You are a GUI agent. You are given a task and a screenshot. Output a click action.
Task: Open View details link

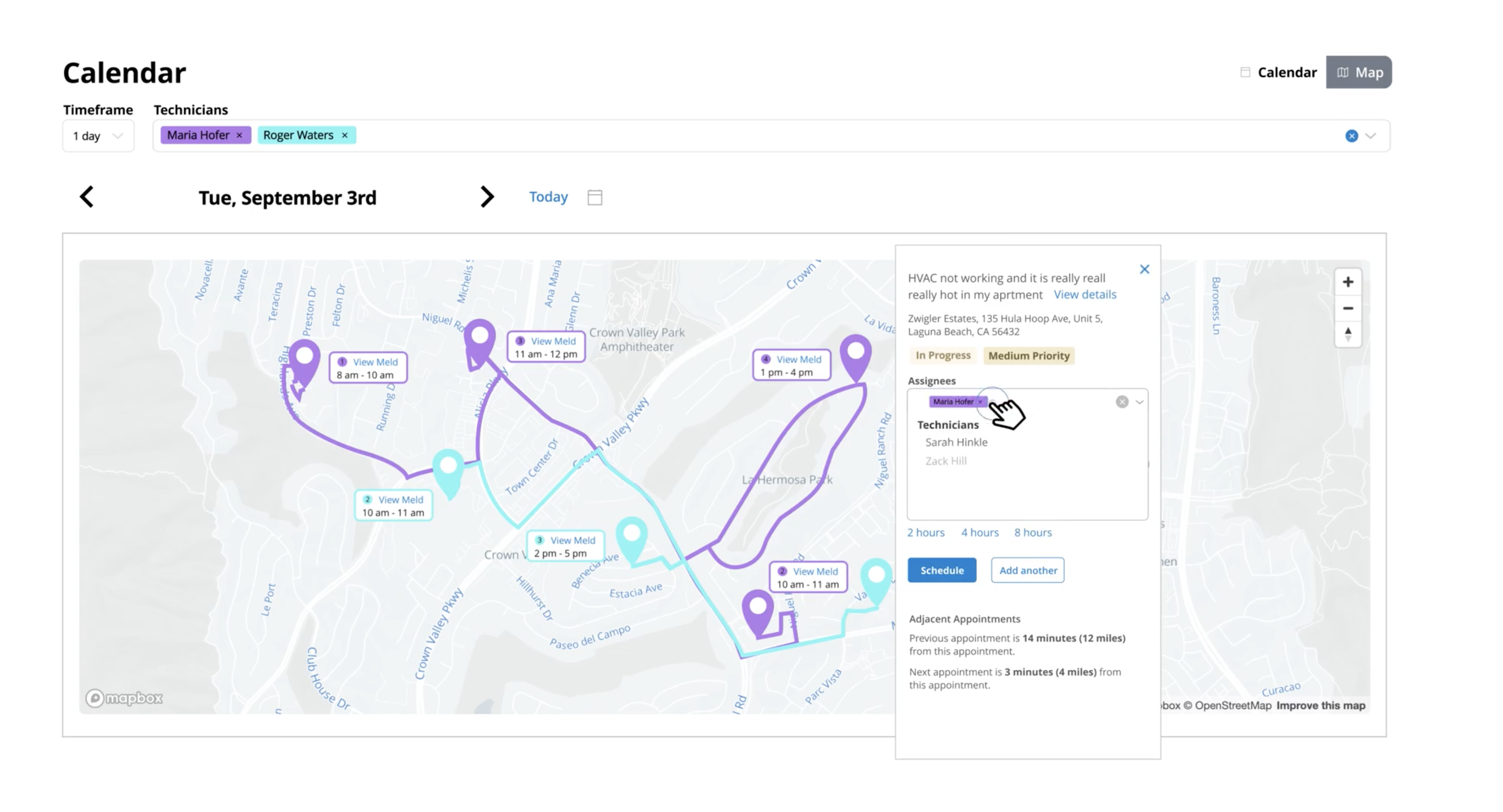tap(1084, 295)
